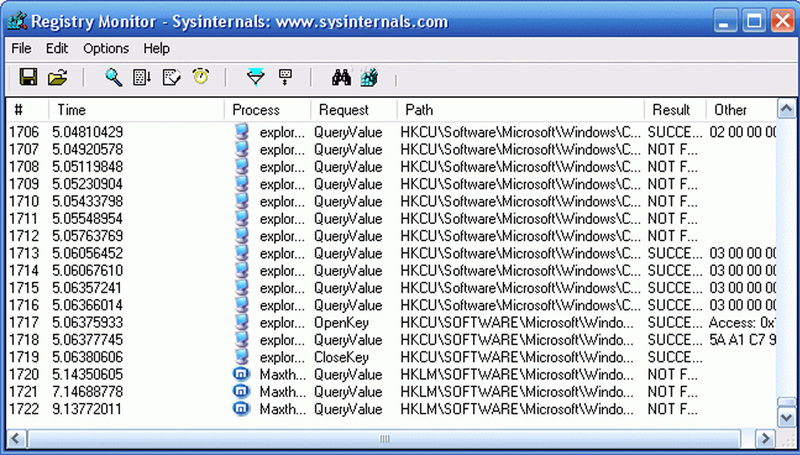The image size is (800, 455).
Task: Sort by the # column header
Action: click(27, 110)
